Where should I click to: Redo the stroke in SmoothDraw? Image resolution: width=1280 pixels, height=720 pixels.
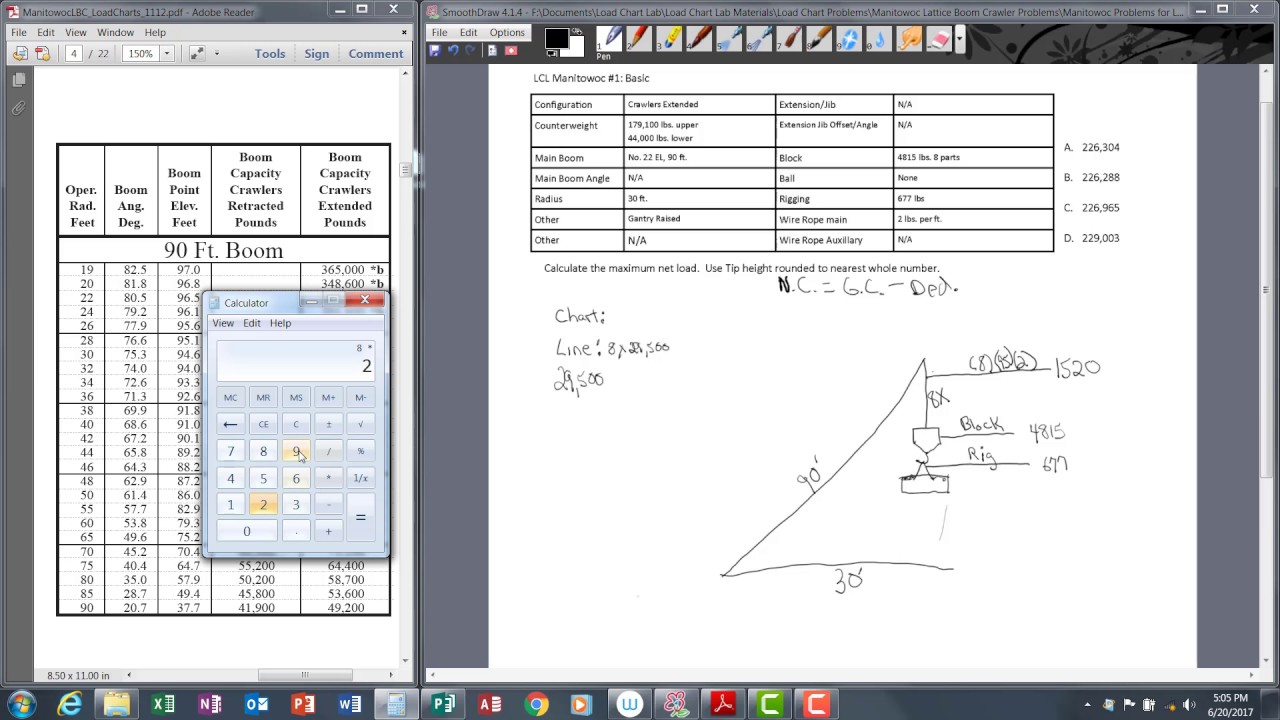(470, 50)
